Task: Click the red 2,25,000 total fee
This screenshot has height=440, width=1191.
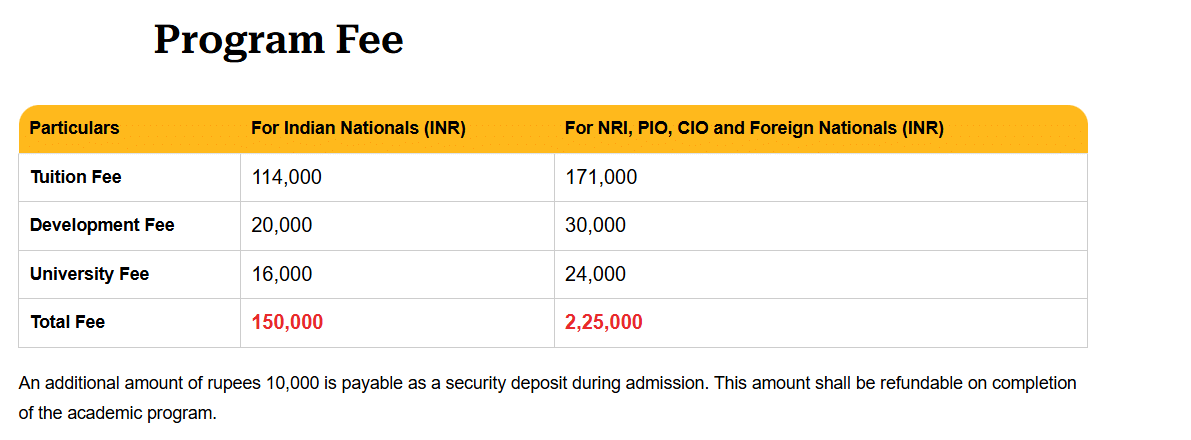Action: (603, 322)
